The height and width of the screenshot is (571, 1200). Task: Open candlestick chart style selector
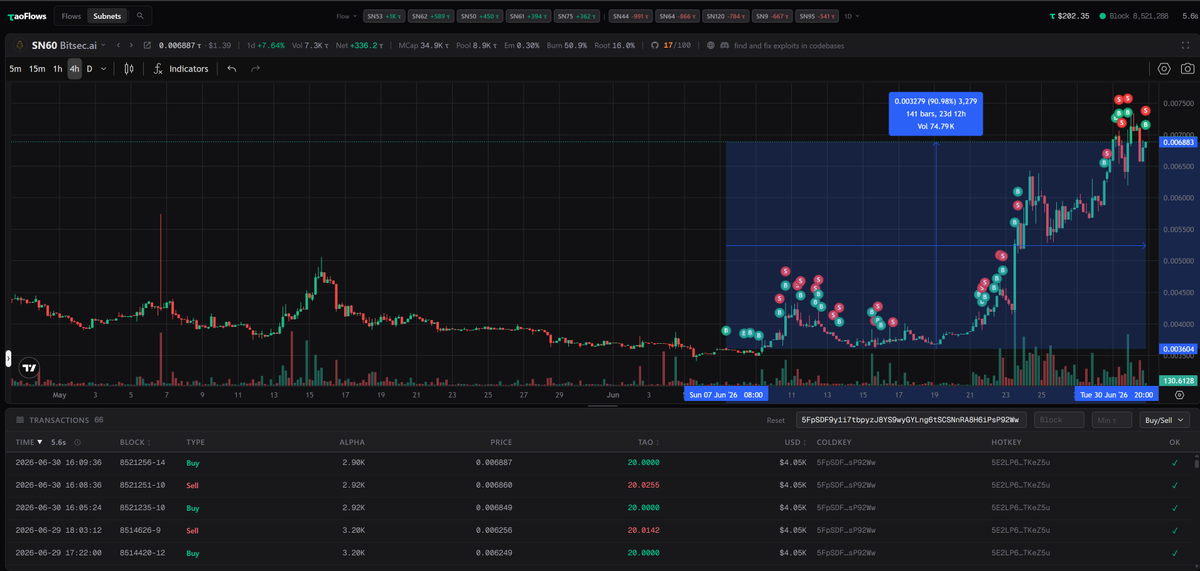(x=129, y=69)
